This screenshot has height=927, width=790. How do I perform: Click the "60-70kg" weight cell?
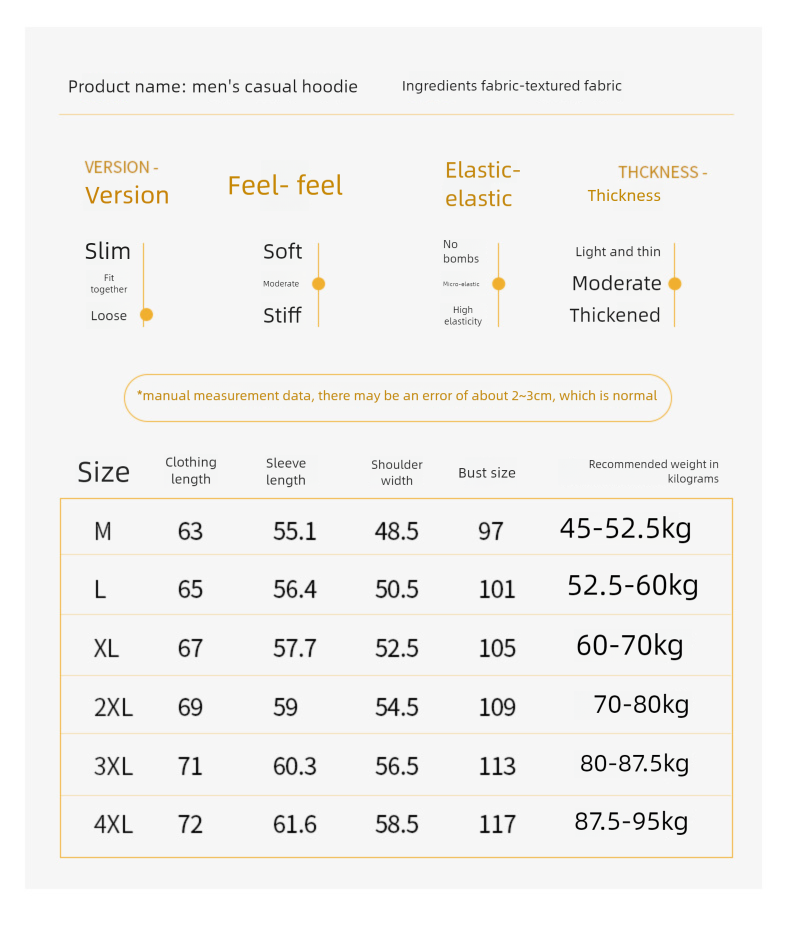tap(629, 646)
